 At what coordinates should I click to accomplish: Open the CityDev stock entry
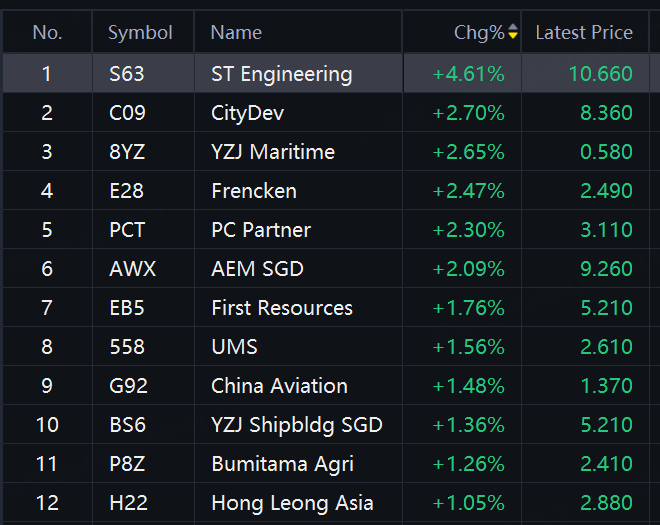click(325, 112)
